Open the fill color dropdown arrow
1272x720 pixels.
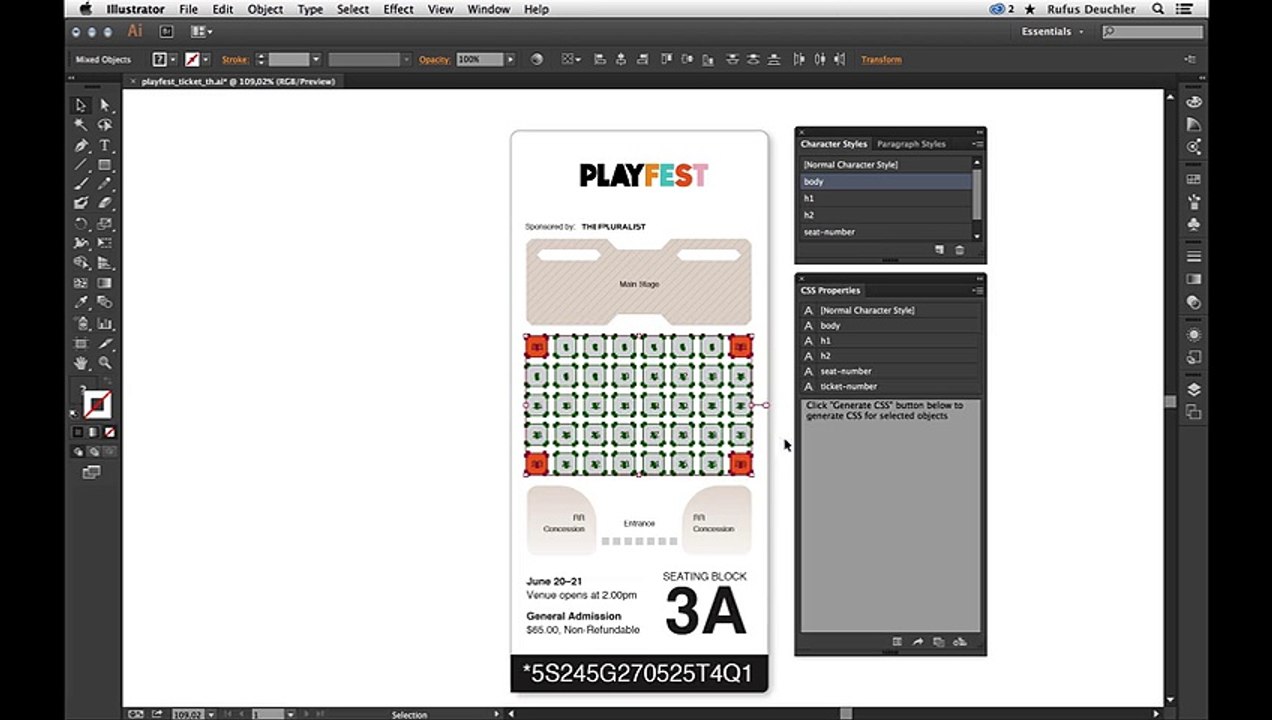click(173, 60)
